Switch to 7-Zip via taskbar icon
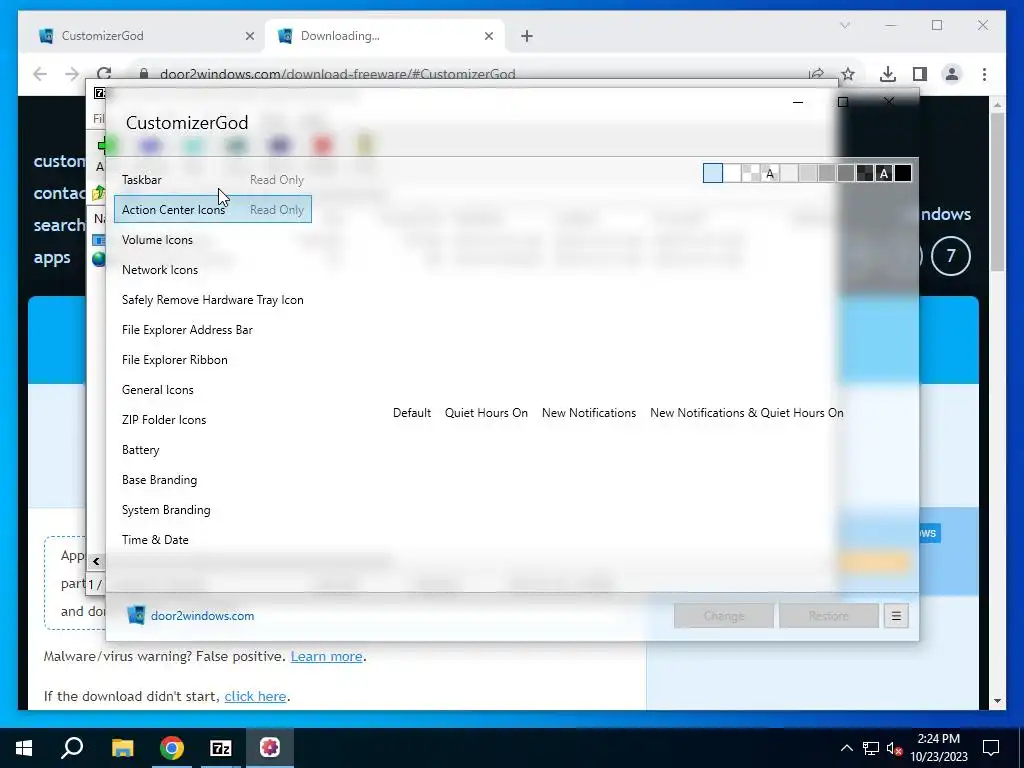Image resolution: width=1024 pixels, height=768 pixels. tap(221, 748)
